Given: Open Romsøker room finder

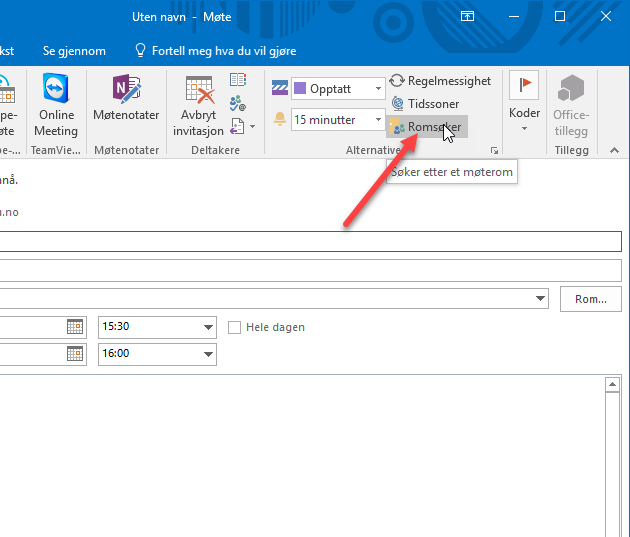Looking at the screenshot, I should point(426,127).
